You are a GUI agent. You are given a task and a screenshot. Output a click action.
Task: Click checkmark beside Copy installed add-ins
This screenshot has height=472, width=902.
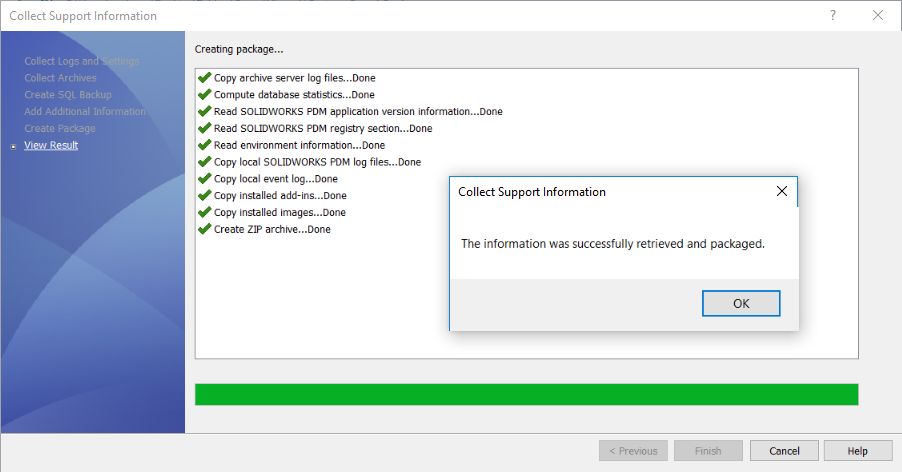pyautogui.click(x=204, y=195)
